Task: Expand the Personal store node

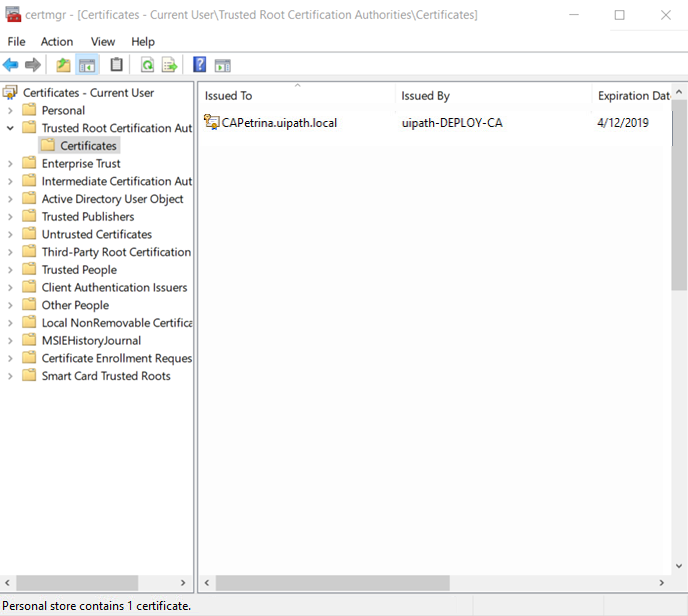Action: click(x=10, y=111)
